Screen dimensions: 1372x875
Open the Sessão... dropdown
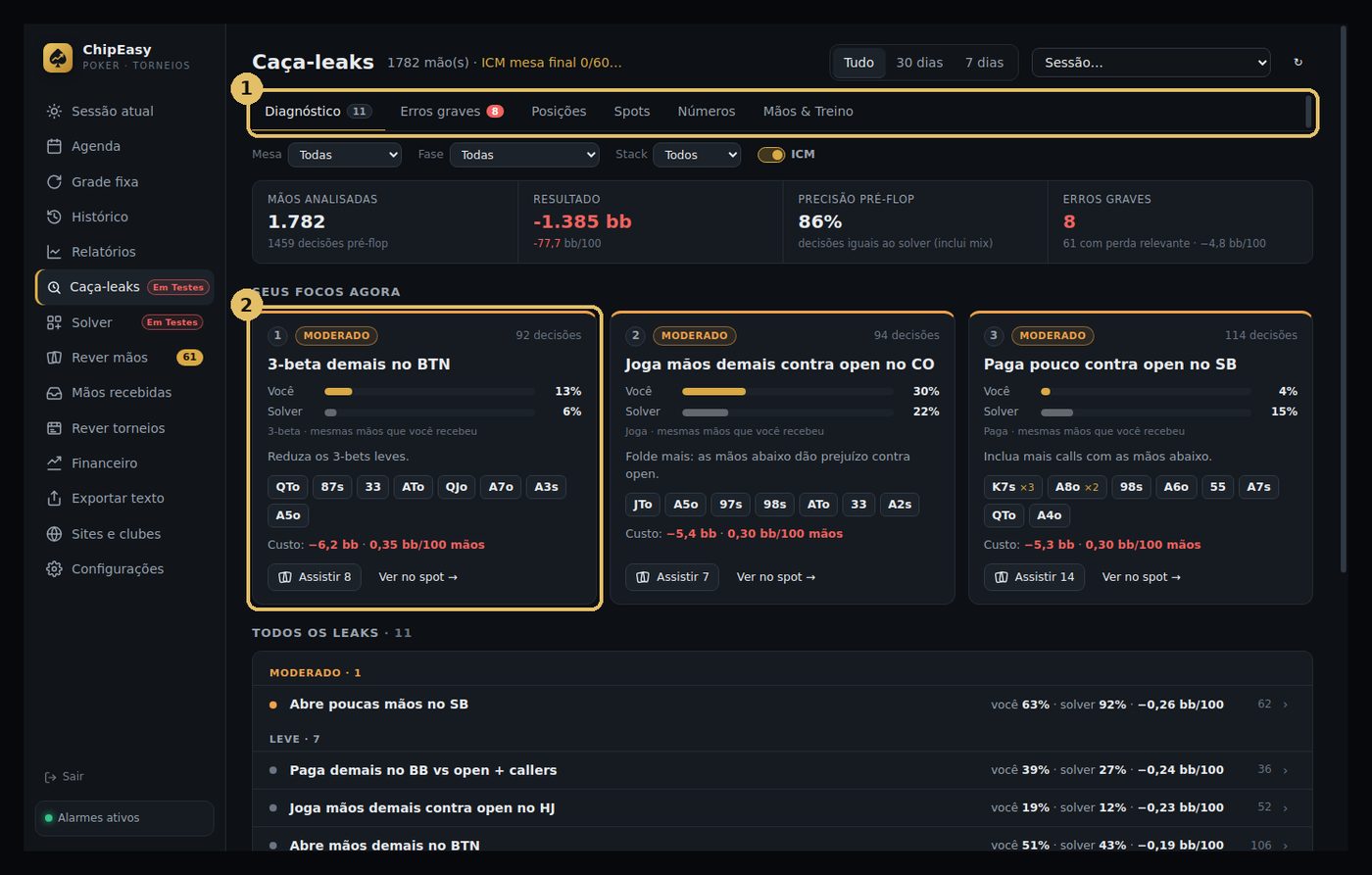click(1151, 63)
